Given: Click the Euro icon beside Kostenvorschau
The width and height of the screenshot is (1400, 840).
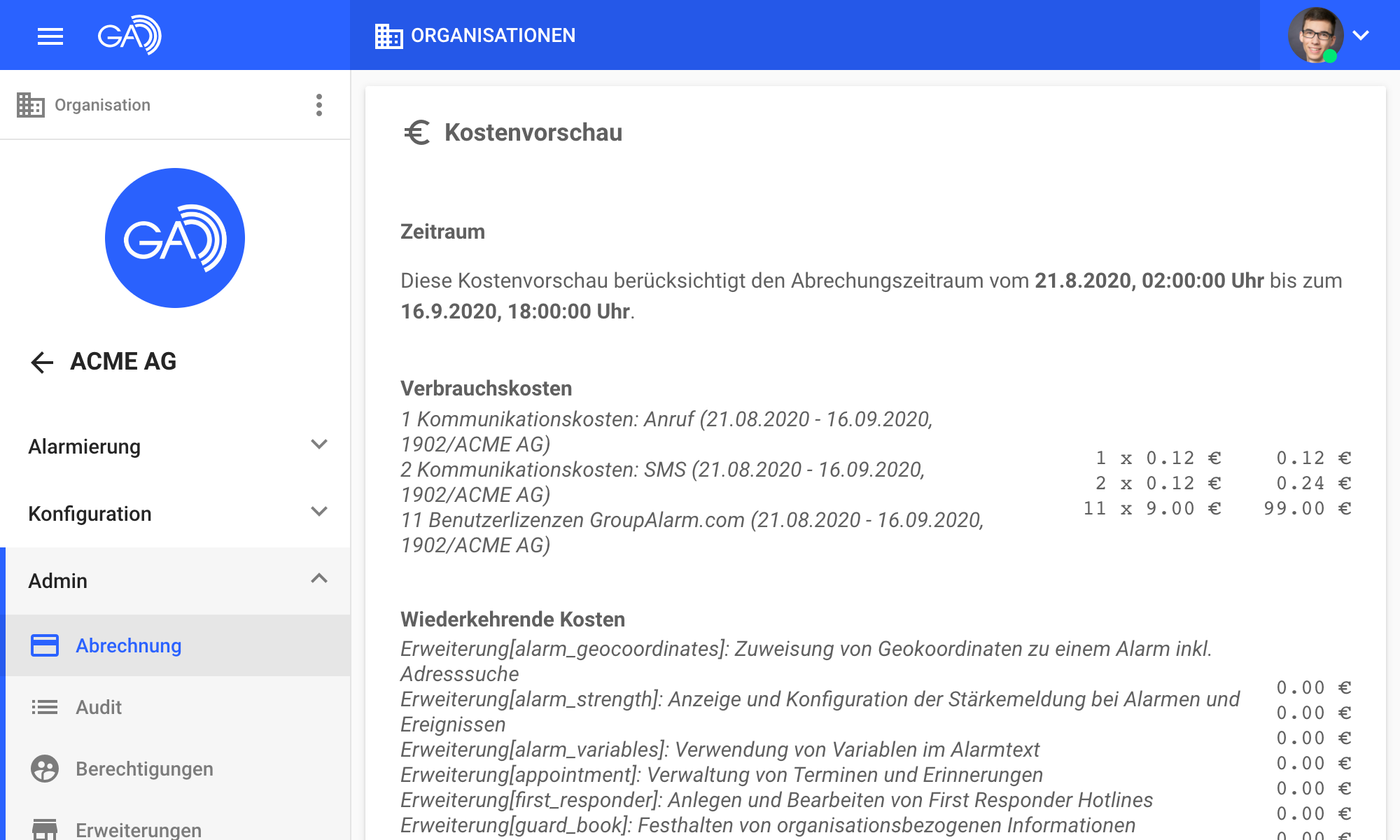Looking at the screenshot, I should pyautogui.click(x=417, y=132).
